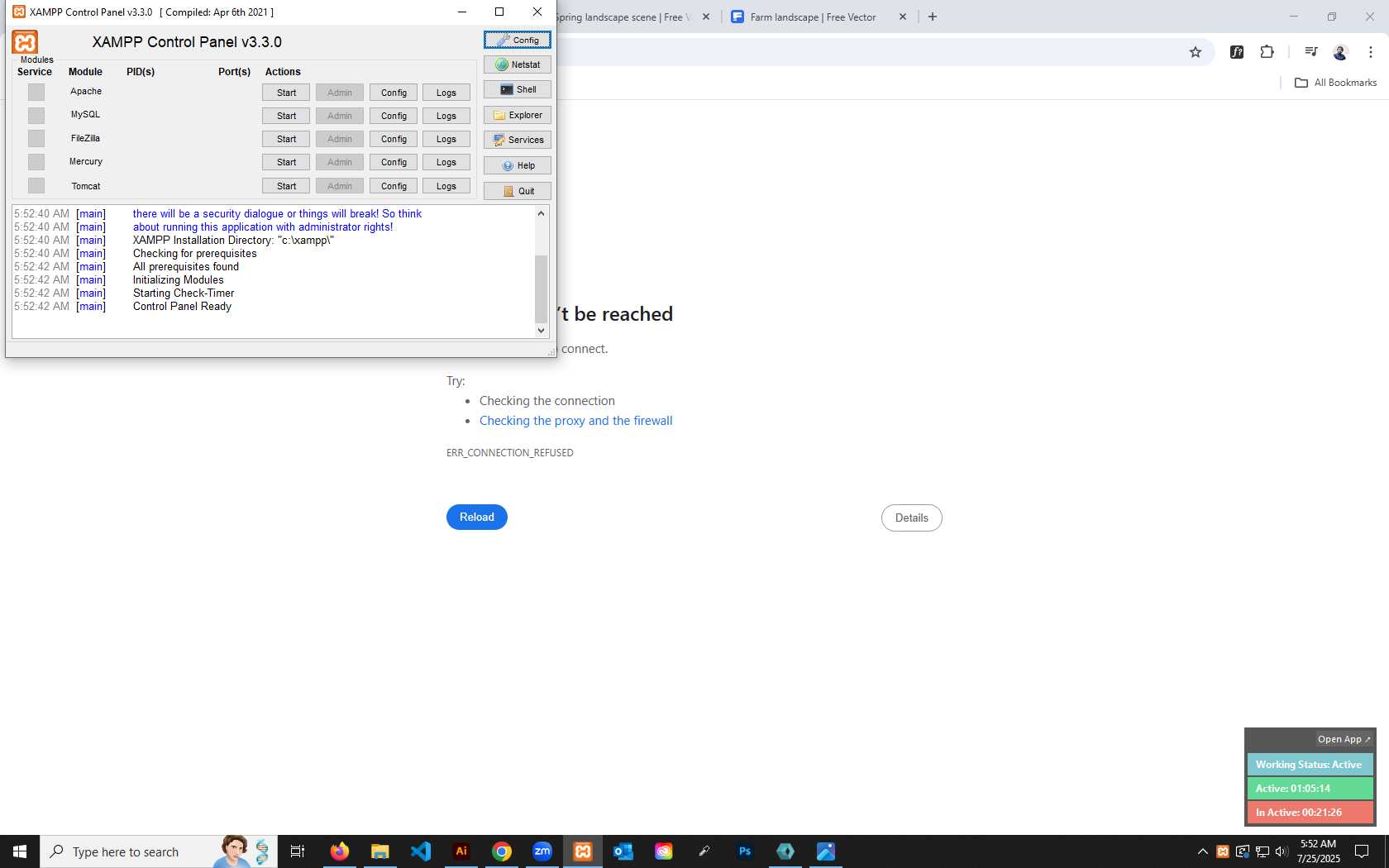Image resolution: width=1389 pixels, height=868 pixels.
Task: Close the Farm landscape tab
Action: click(x=903, y=17)
